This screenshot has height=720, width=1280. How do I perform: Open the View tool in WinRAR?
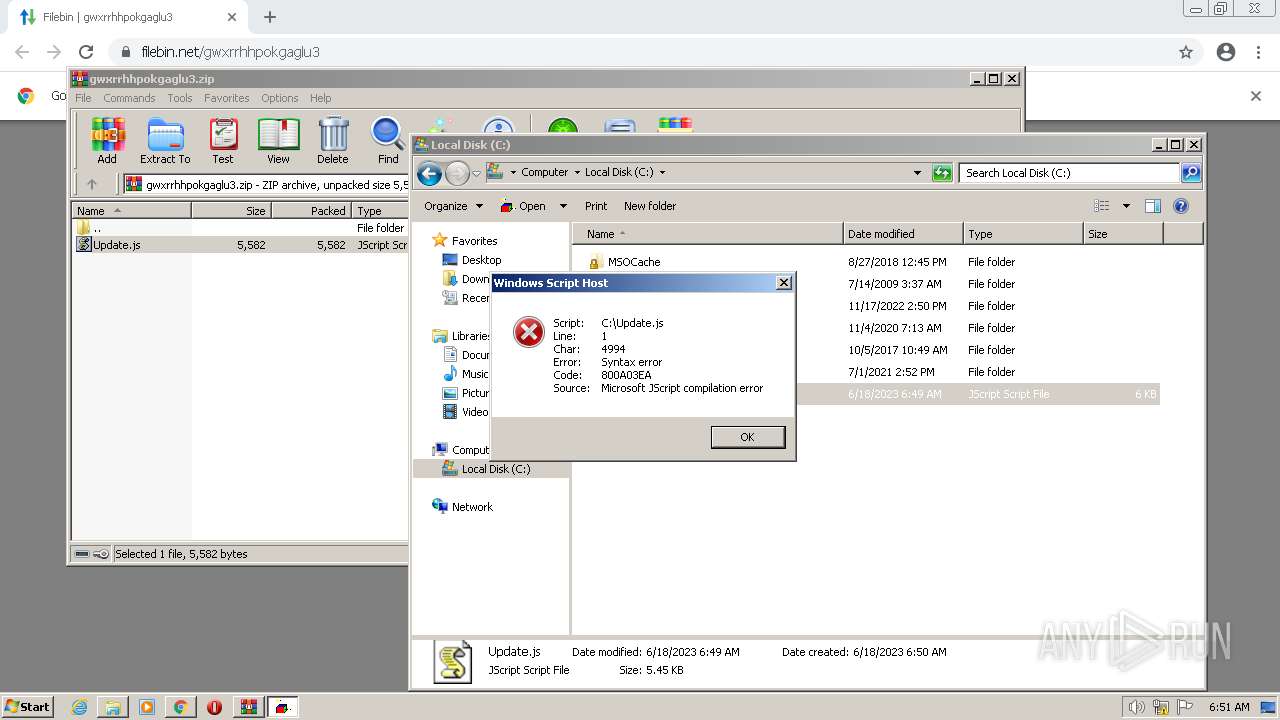point(278,141)
